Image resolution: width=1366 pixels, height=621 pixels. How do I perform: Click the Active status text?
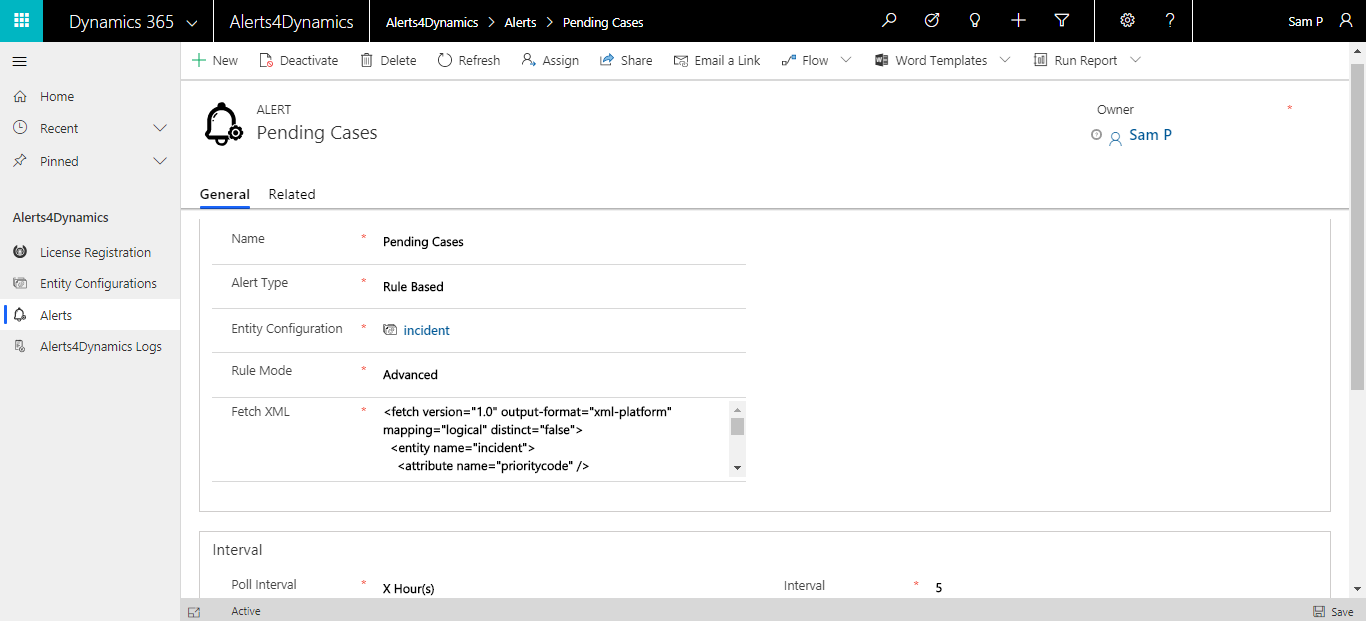[246, 611]
